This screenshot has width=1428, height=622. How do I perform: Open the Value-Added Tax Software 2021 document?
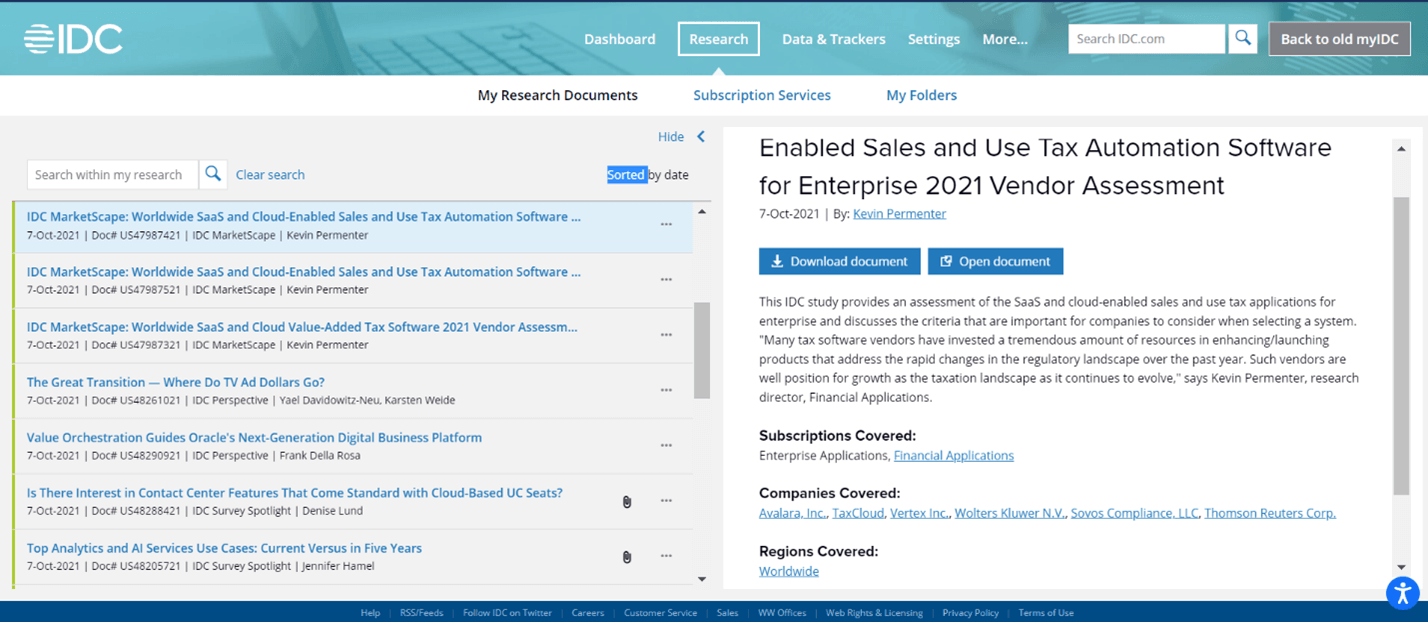(x=302, y=327)
